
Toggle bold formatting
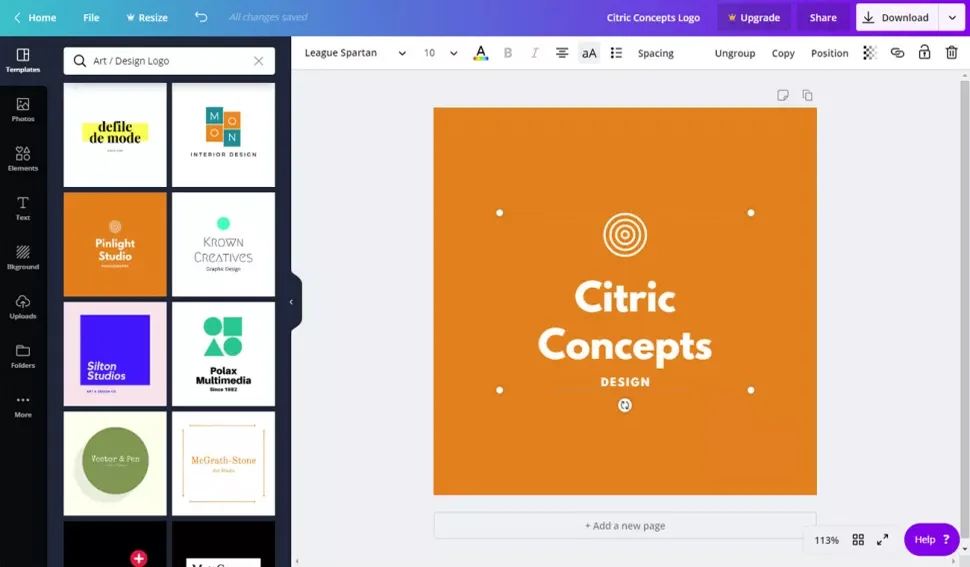508,53
